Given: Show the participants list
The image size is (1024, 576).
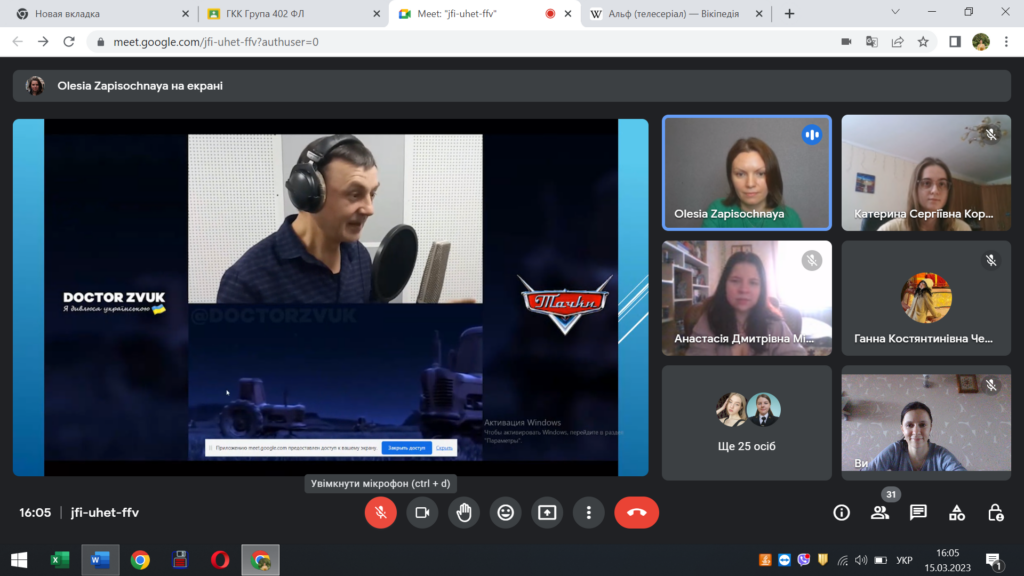Looking at the screenshot, I should pos(880,512).
